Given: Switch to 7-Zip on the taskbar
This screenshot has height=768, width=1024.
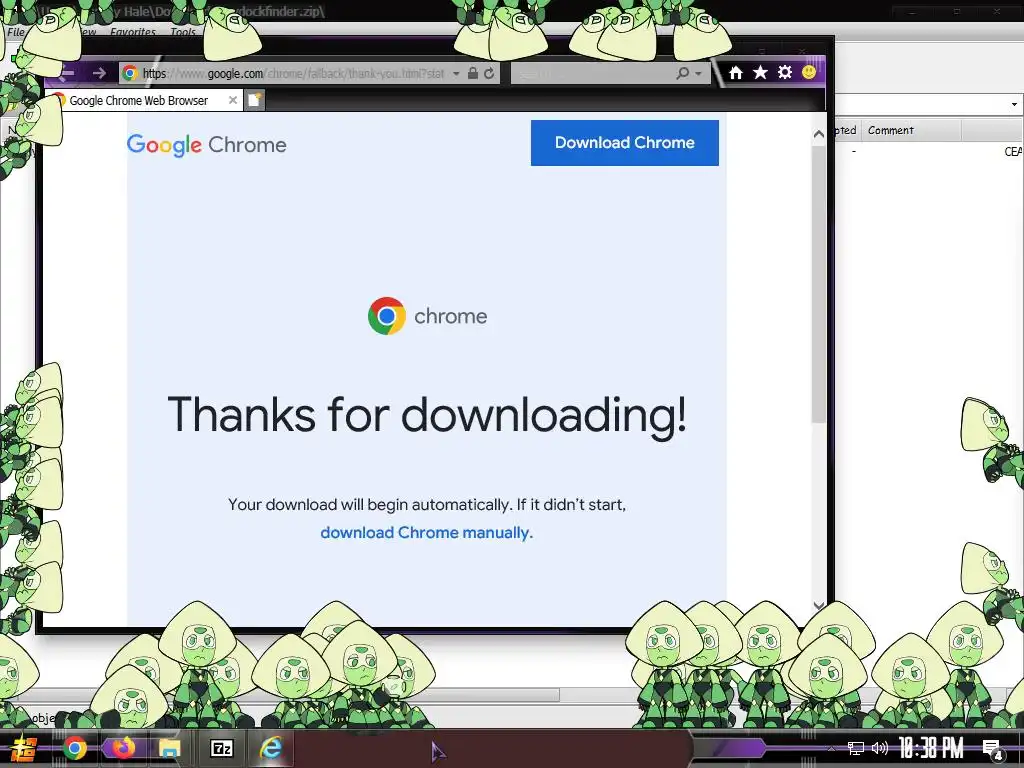Looking at the screenshot, I should click(x=221, y=748).
